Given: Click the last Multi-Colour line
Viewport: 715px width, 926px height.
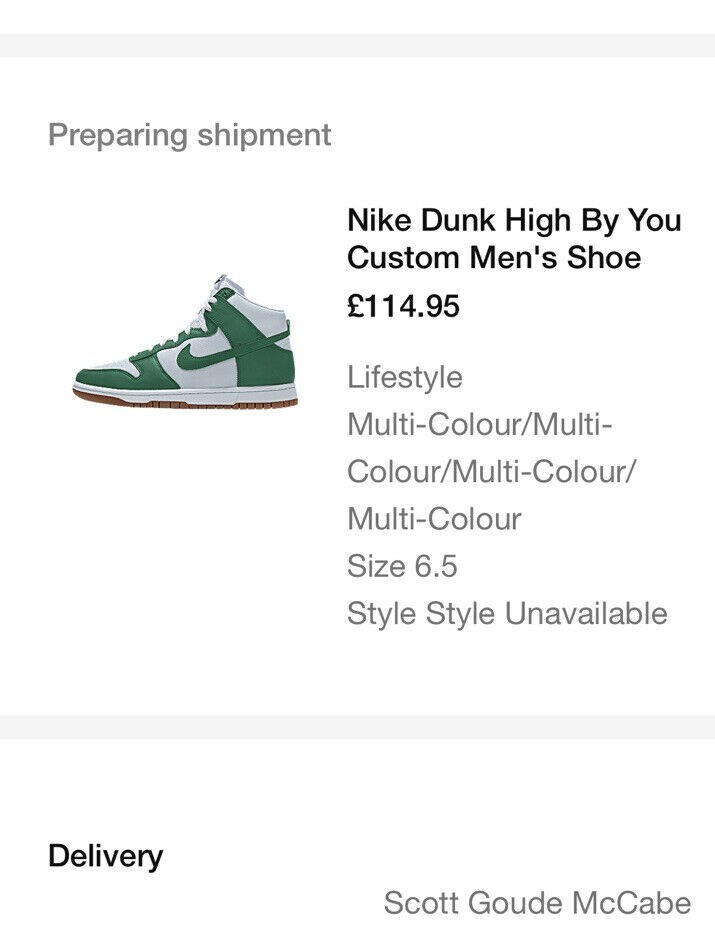Looking at the screenshot, I should 435,519.
